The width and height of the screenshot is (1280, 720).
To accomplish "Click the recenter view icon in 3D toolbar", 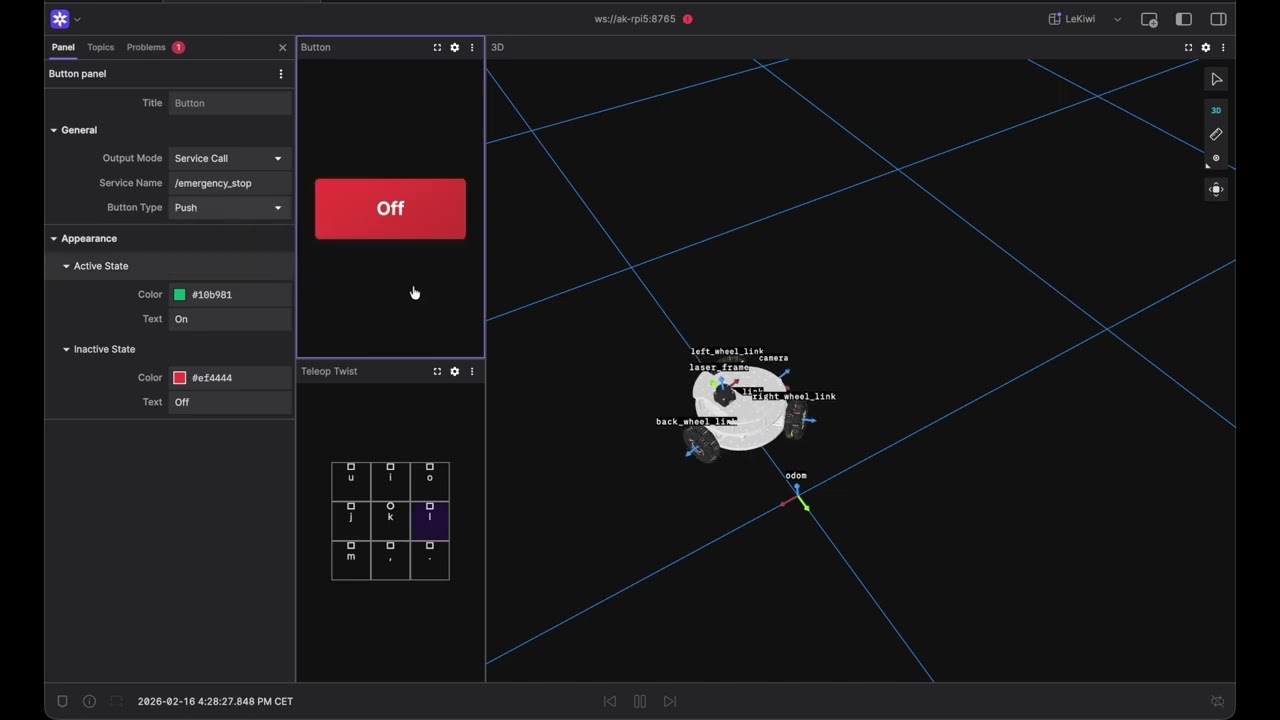I will pos(1216,189).
